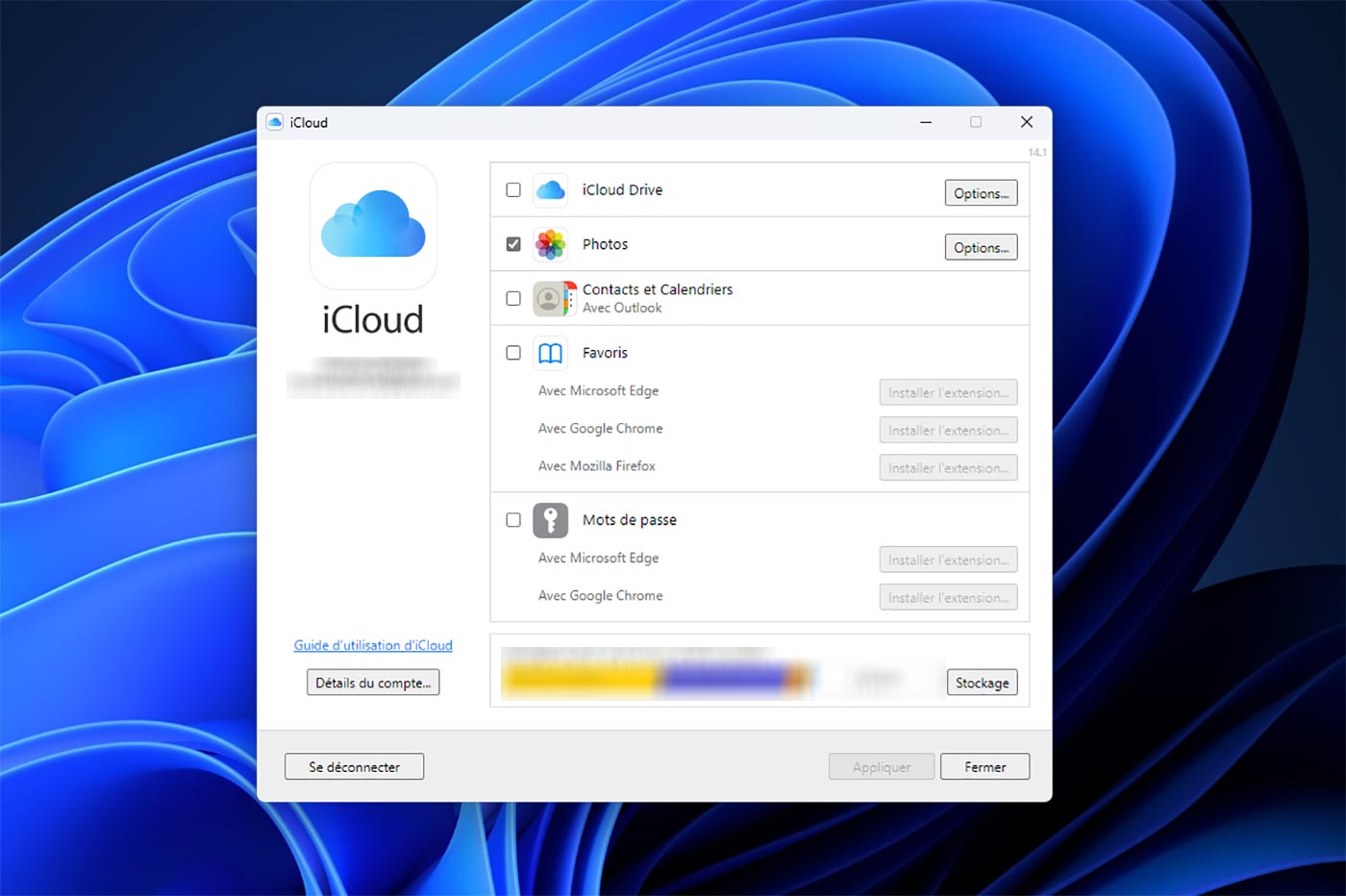Open Détails du compte

(x=373, y=683)
